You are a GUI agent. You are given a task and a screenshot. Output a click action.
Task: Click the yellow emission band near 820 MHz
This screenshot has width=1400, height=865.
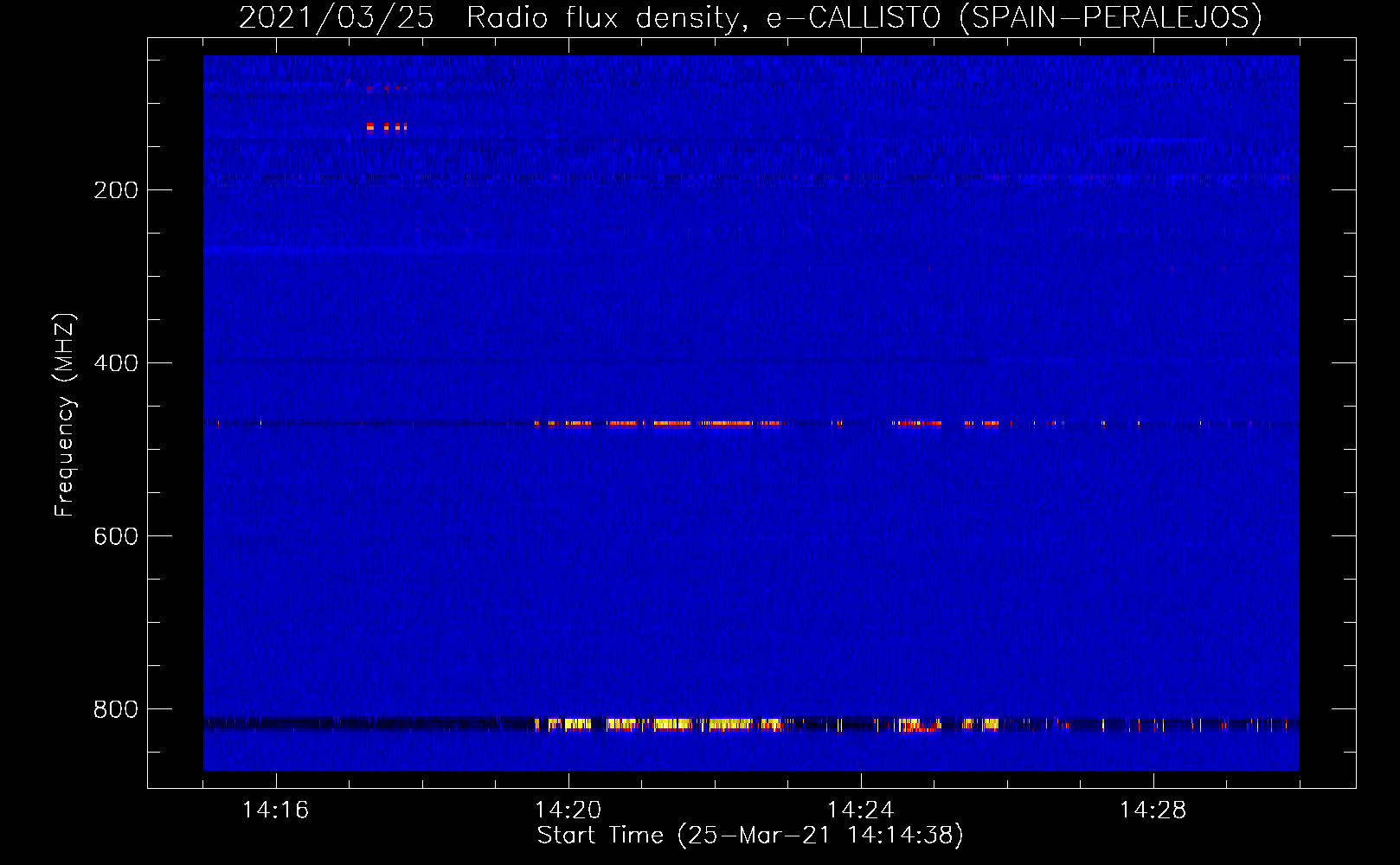point(658,724)
